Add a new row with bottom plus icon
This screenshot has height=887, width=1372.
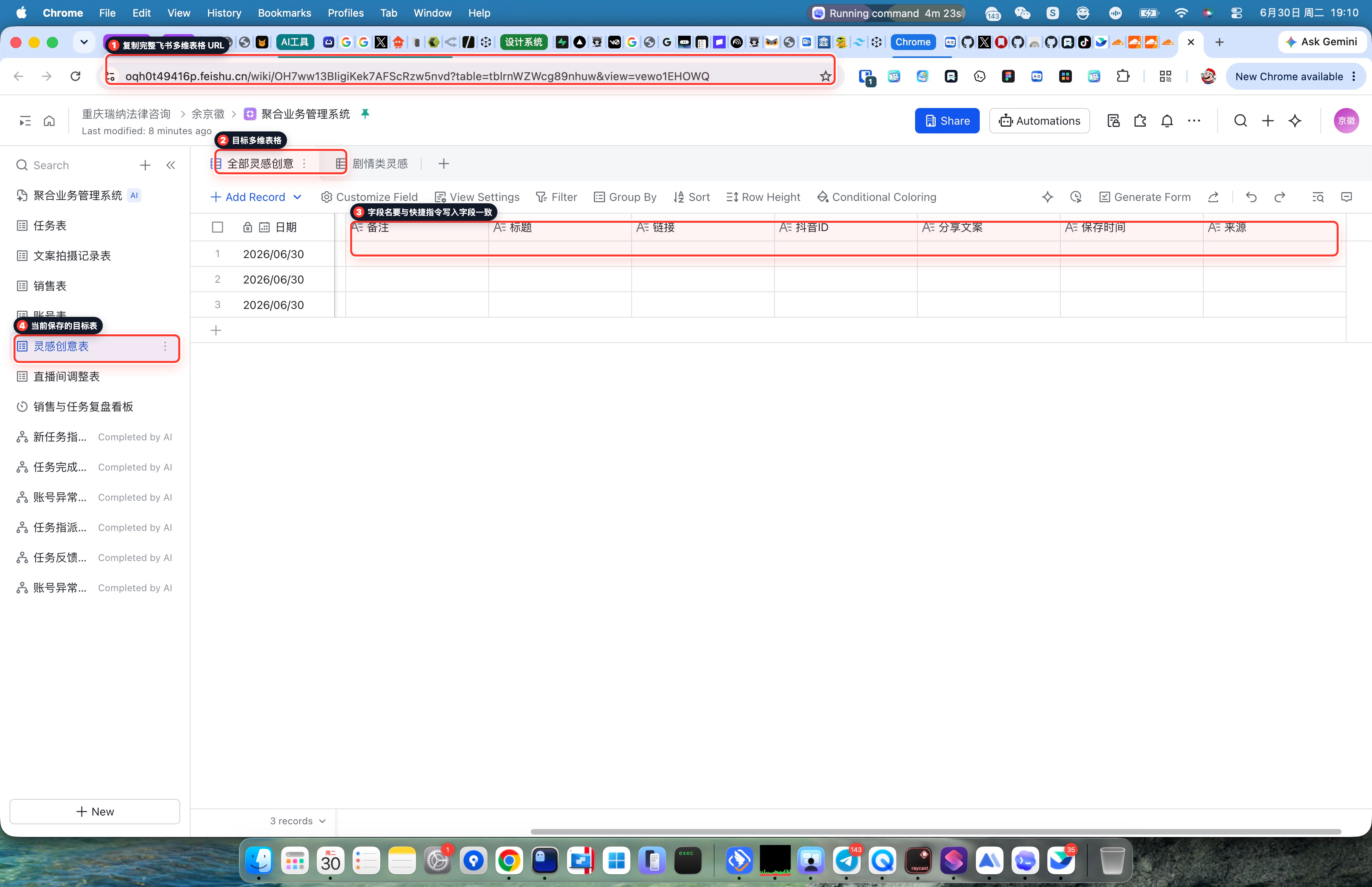pyautogui.click(x=216, y=331)
